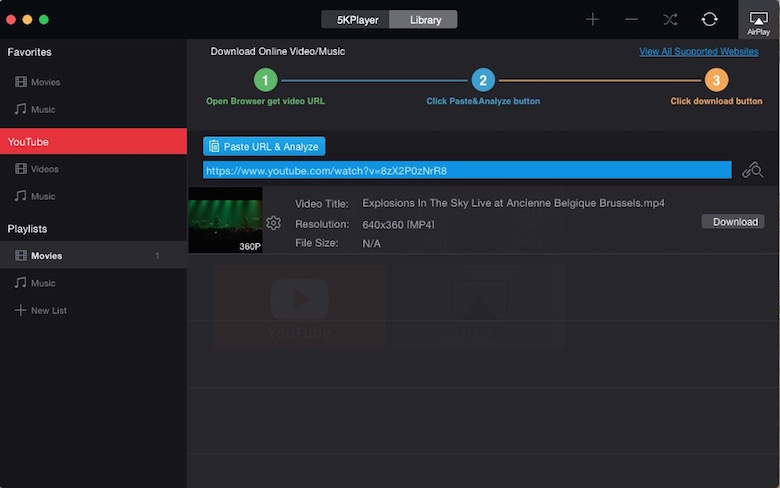Click the minus remove icon in top toolbar

(x=631, y=19)
